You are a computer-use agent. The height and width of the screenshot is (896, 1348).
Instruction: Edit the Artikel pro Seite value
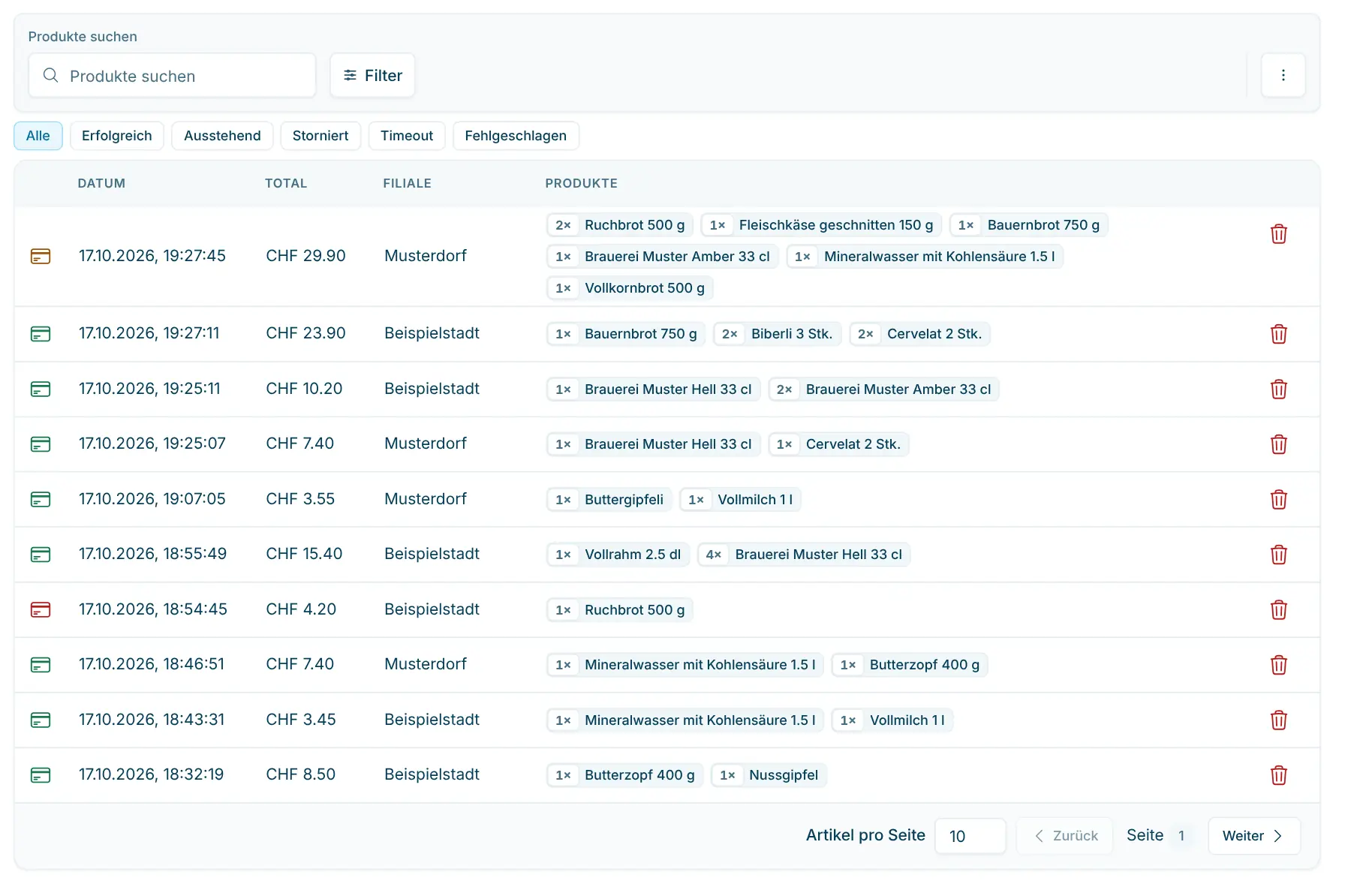click(x=970, y=836)
